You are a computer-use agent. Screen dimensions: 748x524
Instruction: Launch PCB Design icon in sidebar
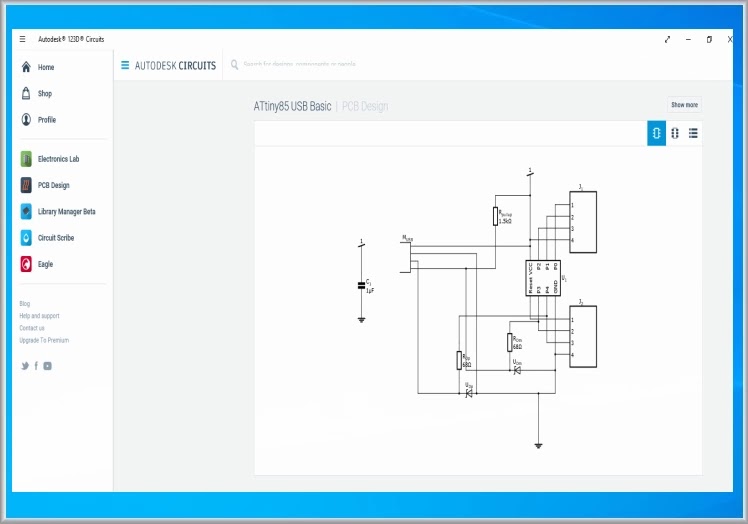click(26, 185)
